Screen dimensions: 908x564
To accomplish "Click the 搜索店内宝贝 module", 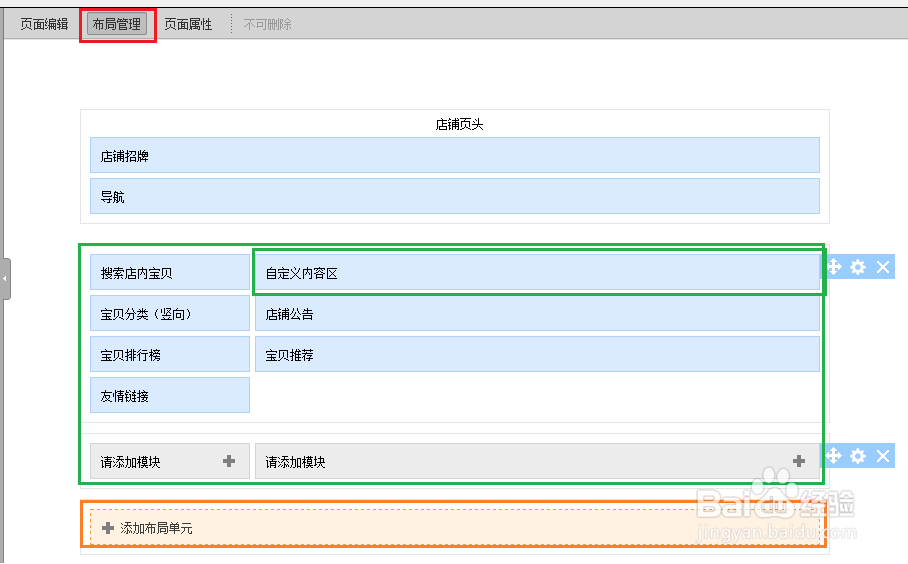I will 169,273.
